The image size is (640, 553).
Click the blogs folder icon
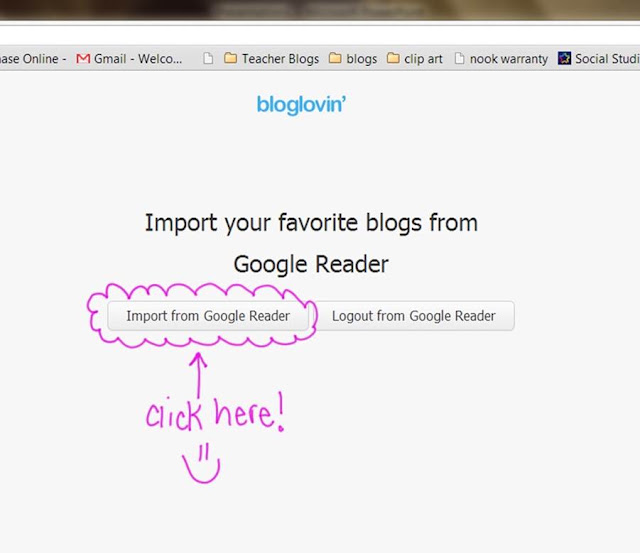tap(335, 58)
